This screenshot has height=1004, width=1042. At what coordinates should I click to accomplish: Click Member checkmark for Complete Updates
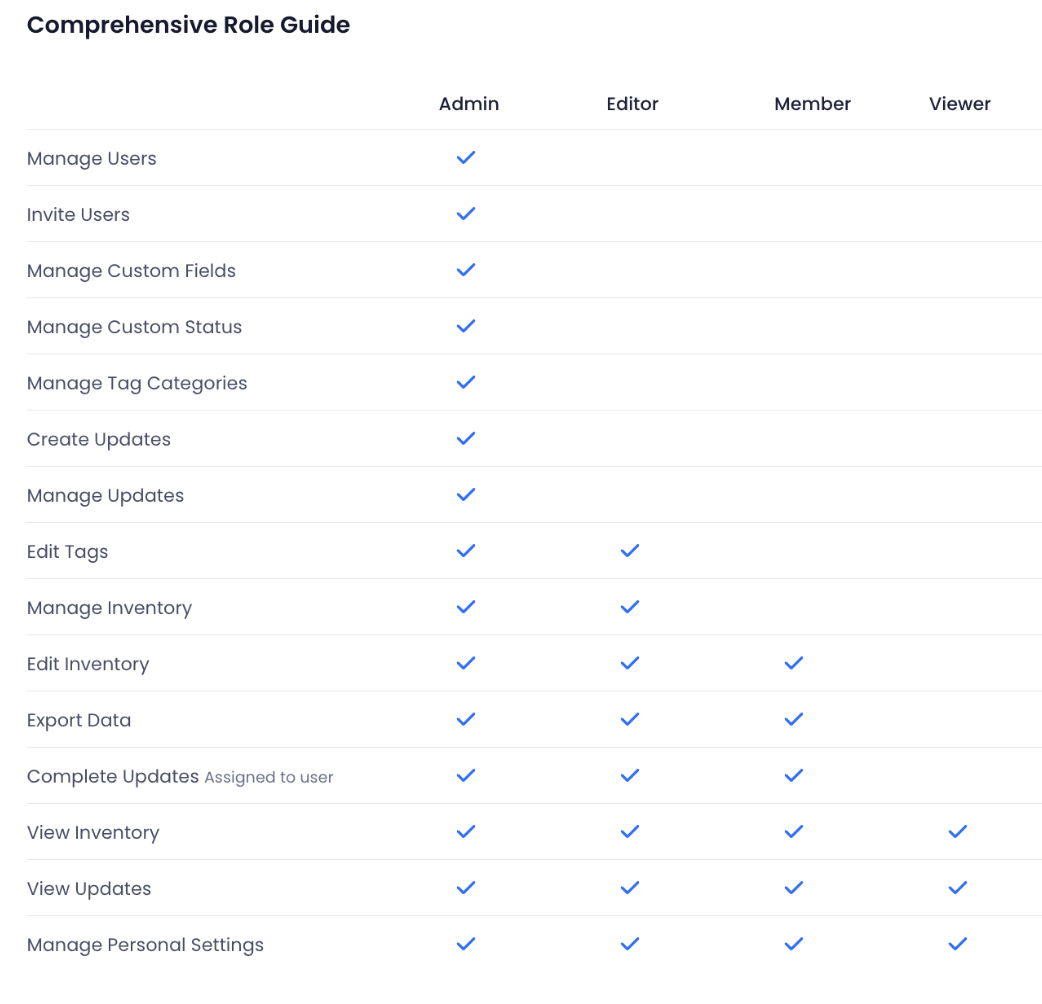click(793, 775)
